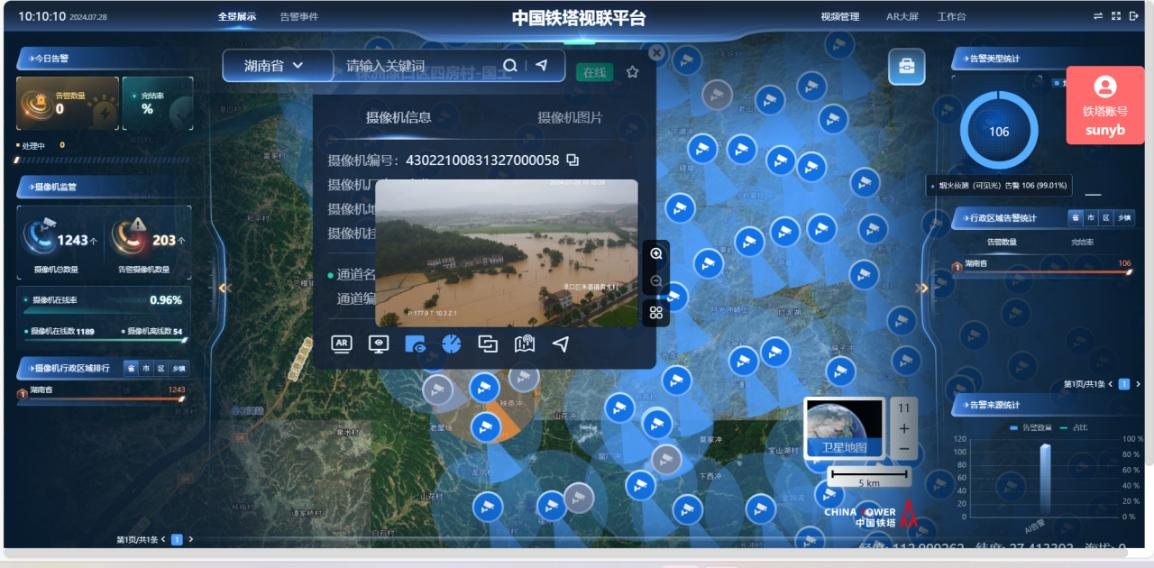1154x568 pixels.
Task: Click the fullscreen icon in top bar
Action: pos(1116,16)
